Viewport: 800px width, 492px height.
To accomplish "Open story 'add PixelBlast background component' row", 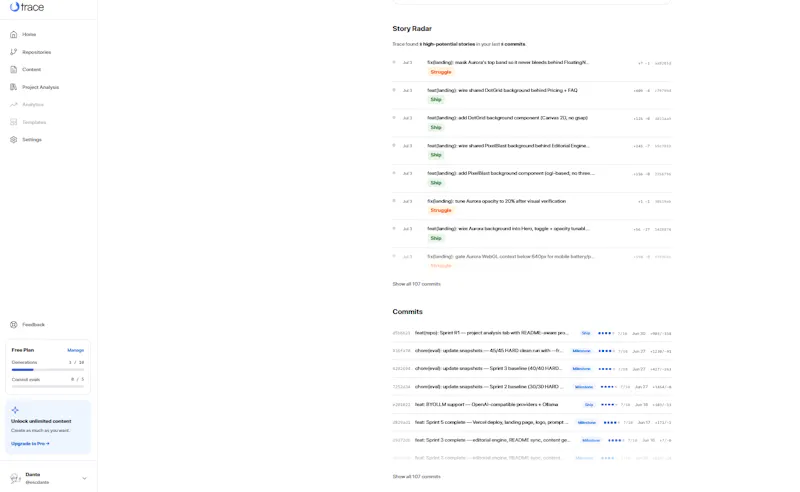I will (532, 178).
